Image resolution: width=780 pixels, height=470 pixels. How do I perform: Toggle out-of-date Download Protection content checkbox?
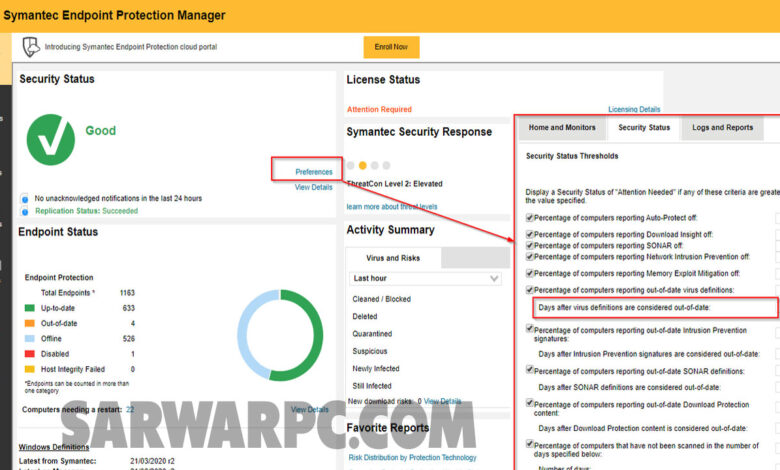(x=530, y=403)
